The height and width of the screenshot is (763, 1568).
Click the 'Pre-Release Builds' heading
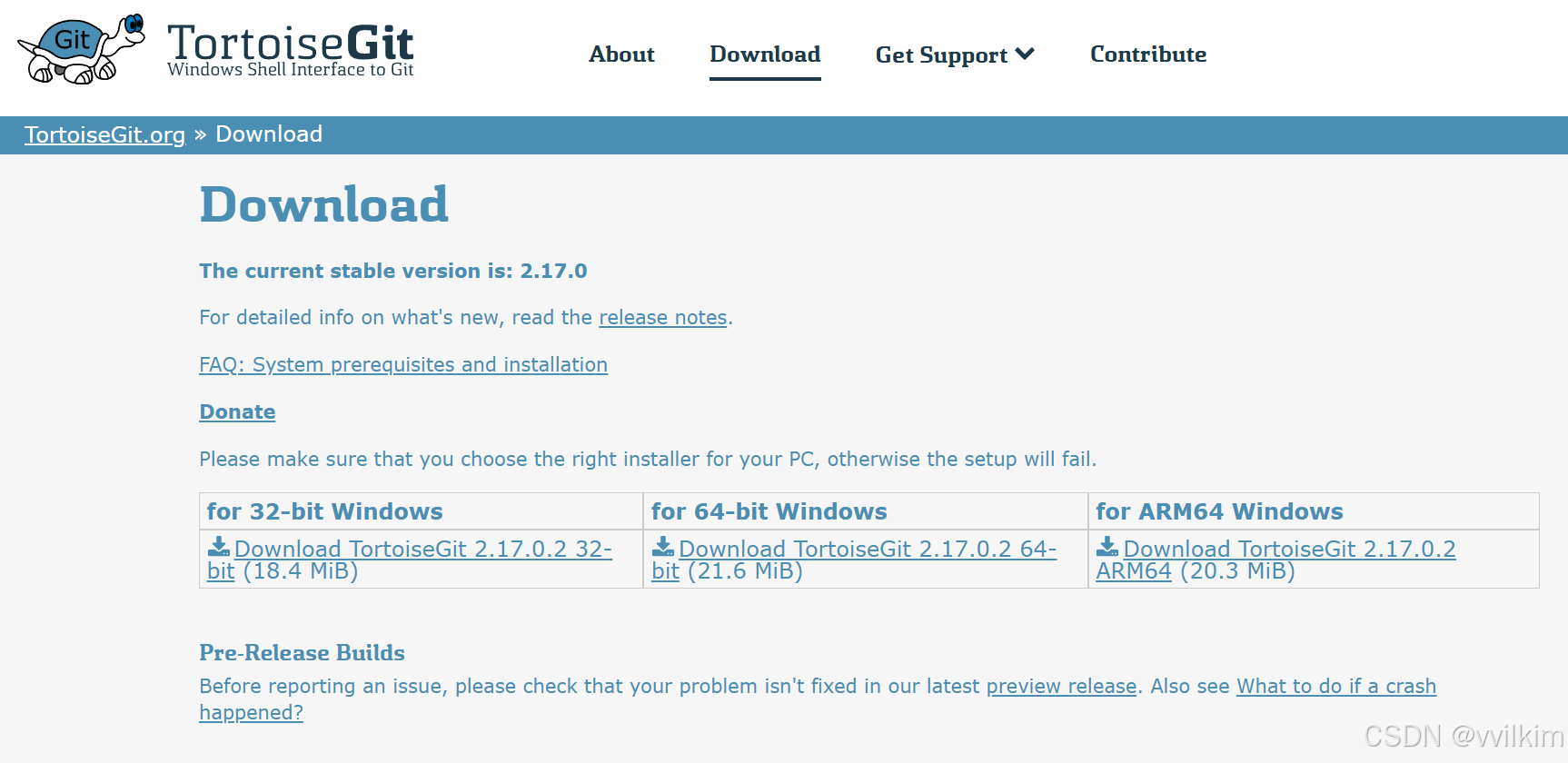click(302, 653)
